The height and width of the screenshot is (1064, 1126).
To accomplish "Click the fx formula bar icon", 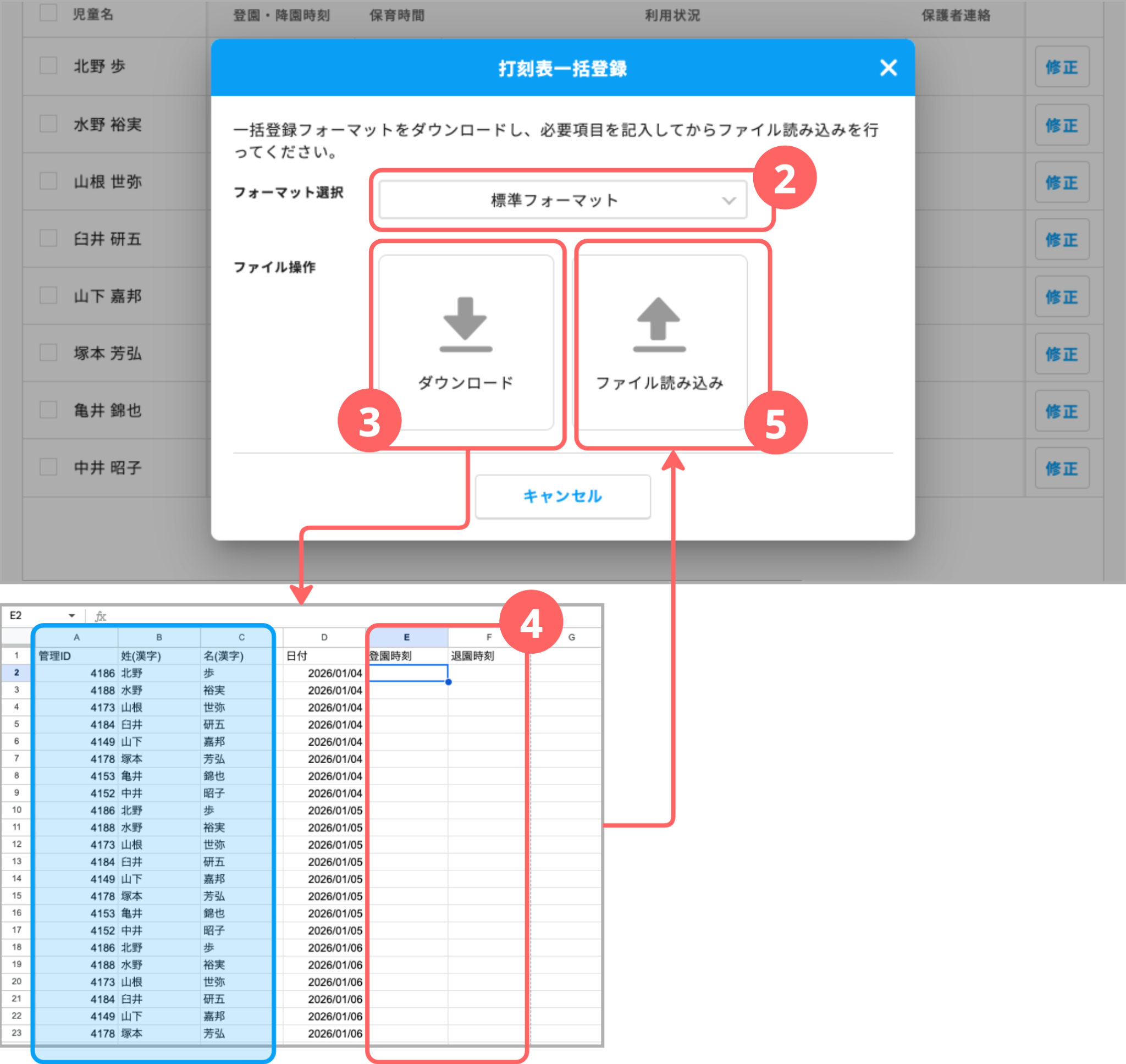I will point(101,616).
